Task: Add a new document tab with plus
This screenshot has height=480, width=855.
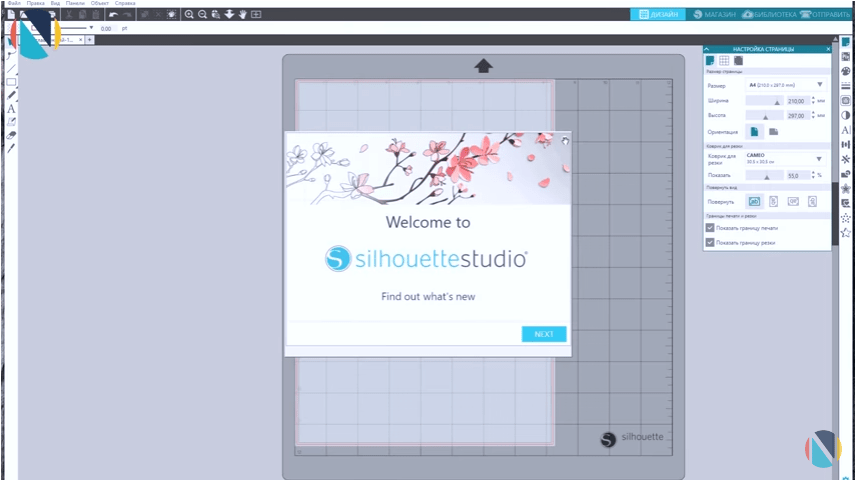Action: [90, 40]
